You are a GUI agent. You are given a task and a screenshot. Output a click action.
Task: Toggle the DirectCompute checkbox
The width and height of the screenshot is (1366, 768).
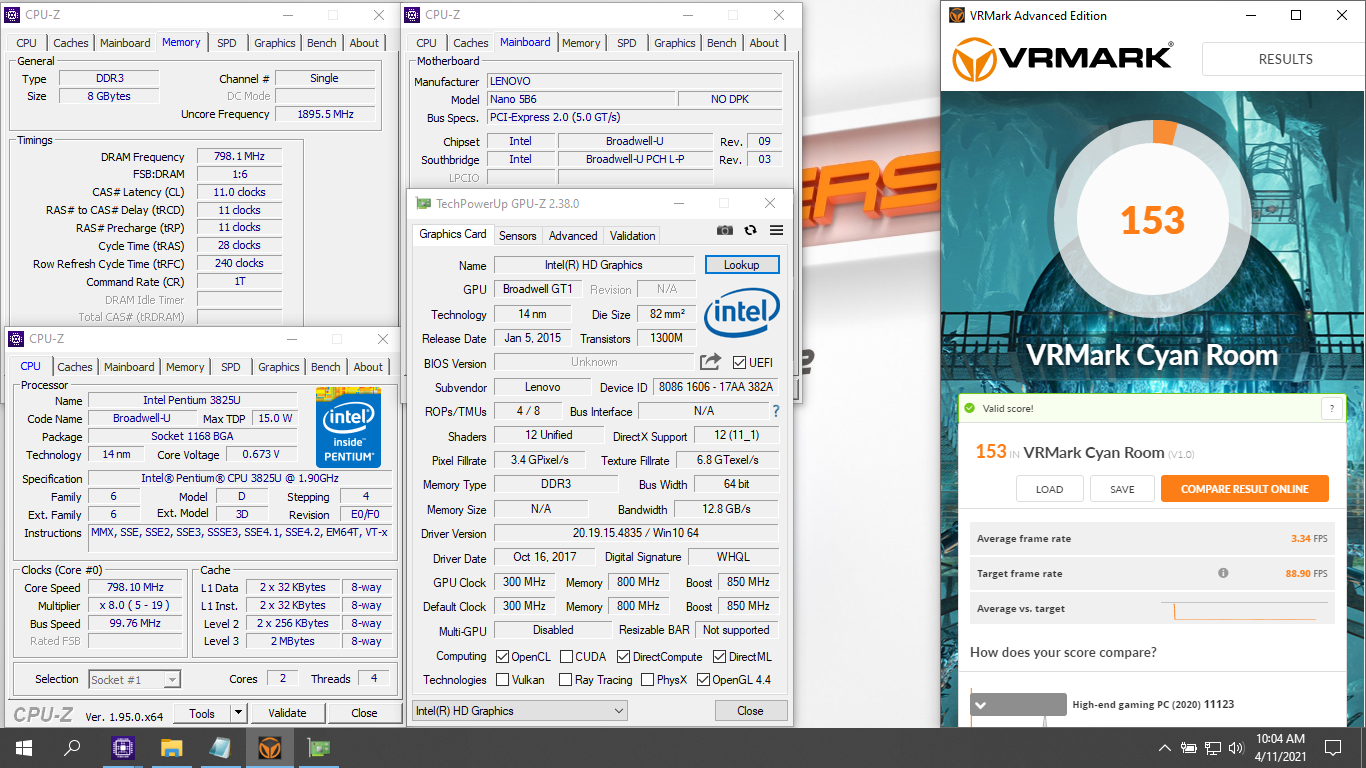(623, 657)
